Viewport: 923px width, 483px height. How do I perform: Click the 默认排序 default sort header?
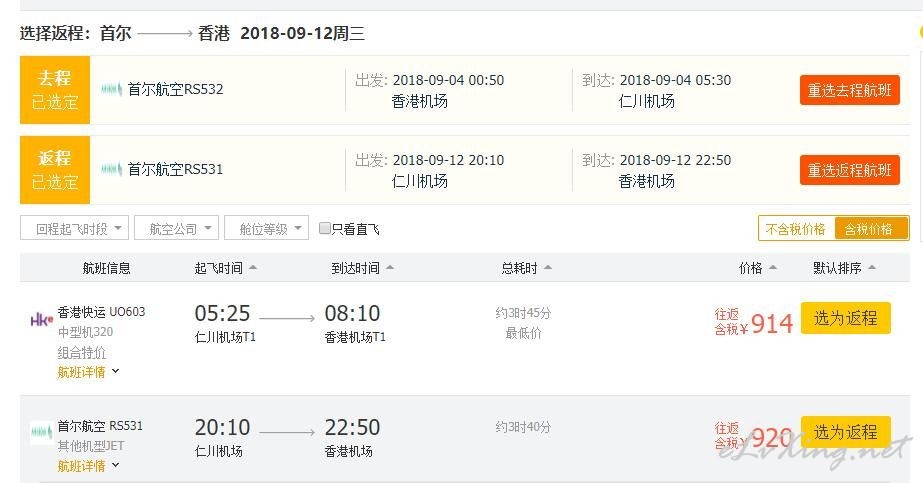point(844,268)
